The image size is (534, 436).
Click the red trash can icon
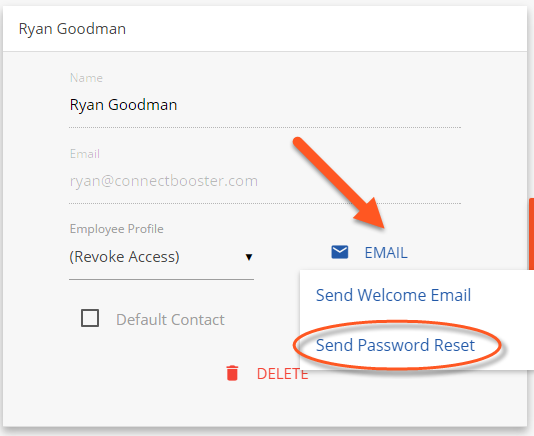pos(232,373)
